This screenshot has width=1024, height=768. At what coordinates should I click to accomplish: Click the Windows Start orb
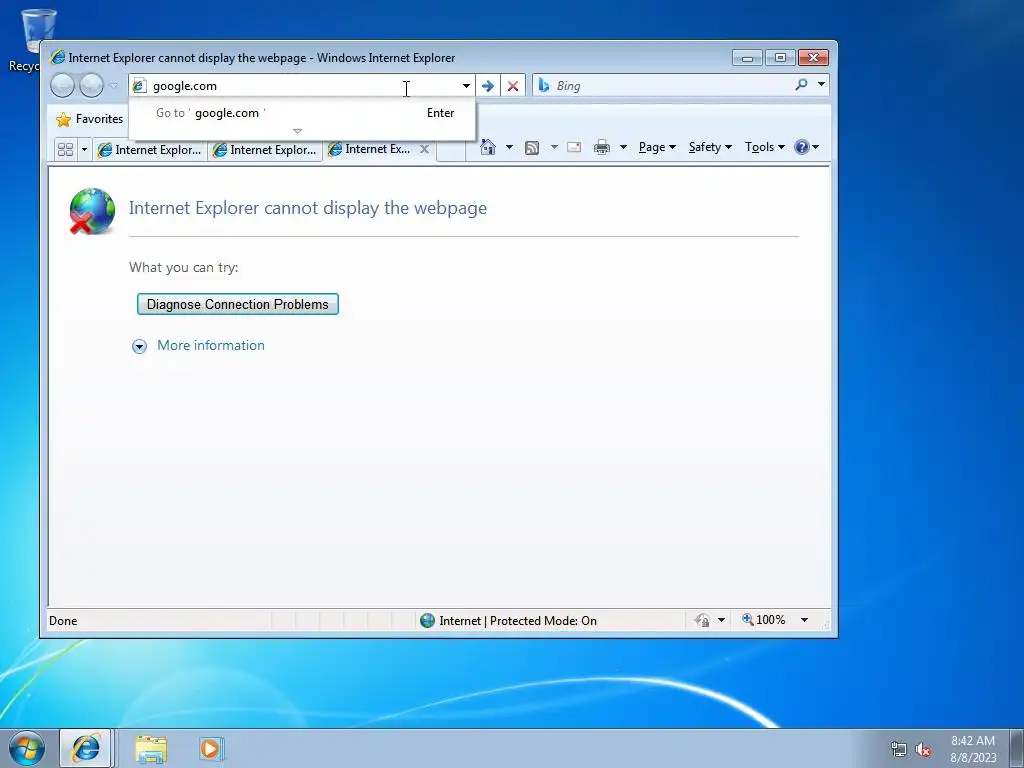(27, 748)
